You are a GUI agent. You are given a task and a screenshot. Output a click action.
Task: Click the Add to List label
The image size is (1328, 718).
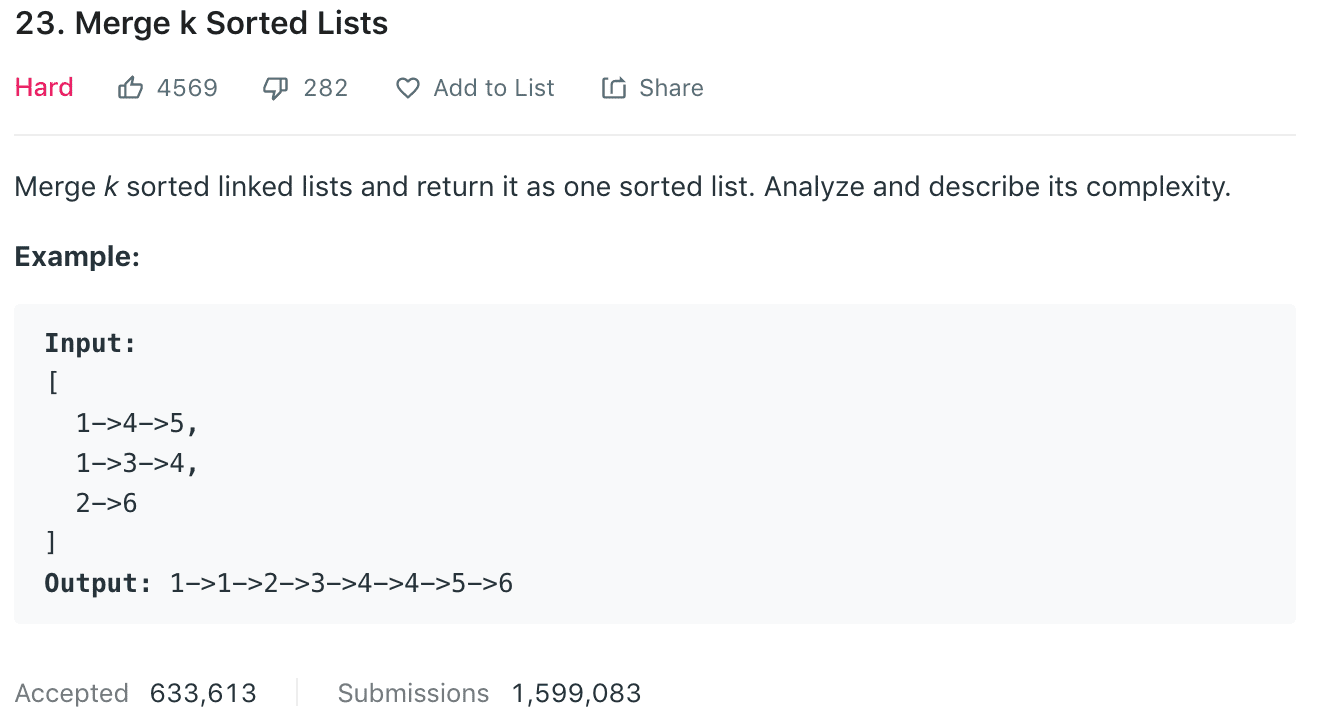coord(493,88)
